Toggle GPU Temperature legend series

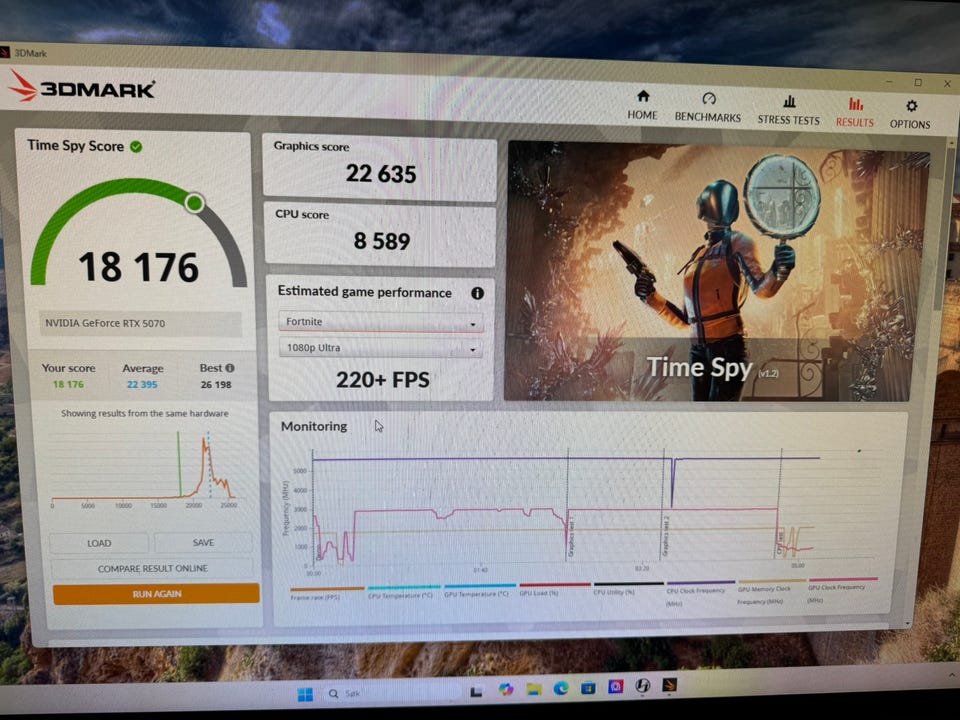click(479, 591)
